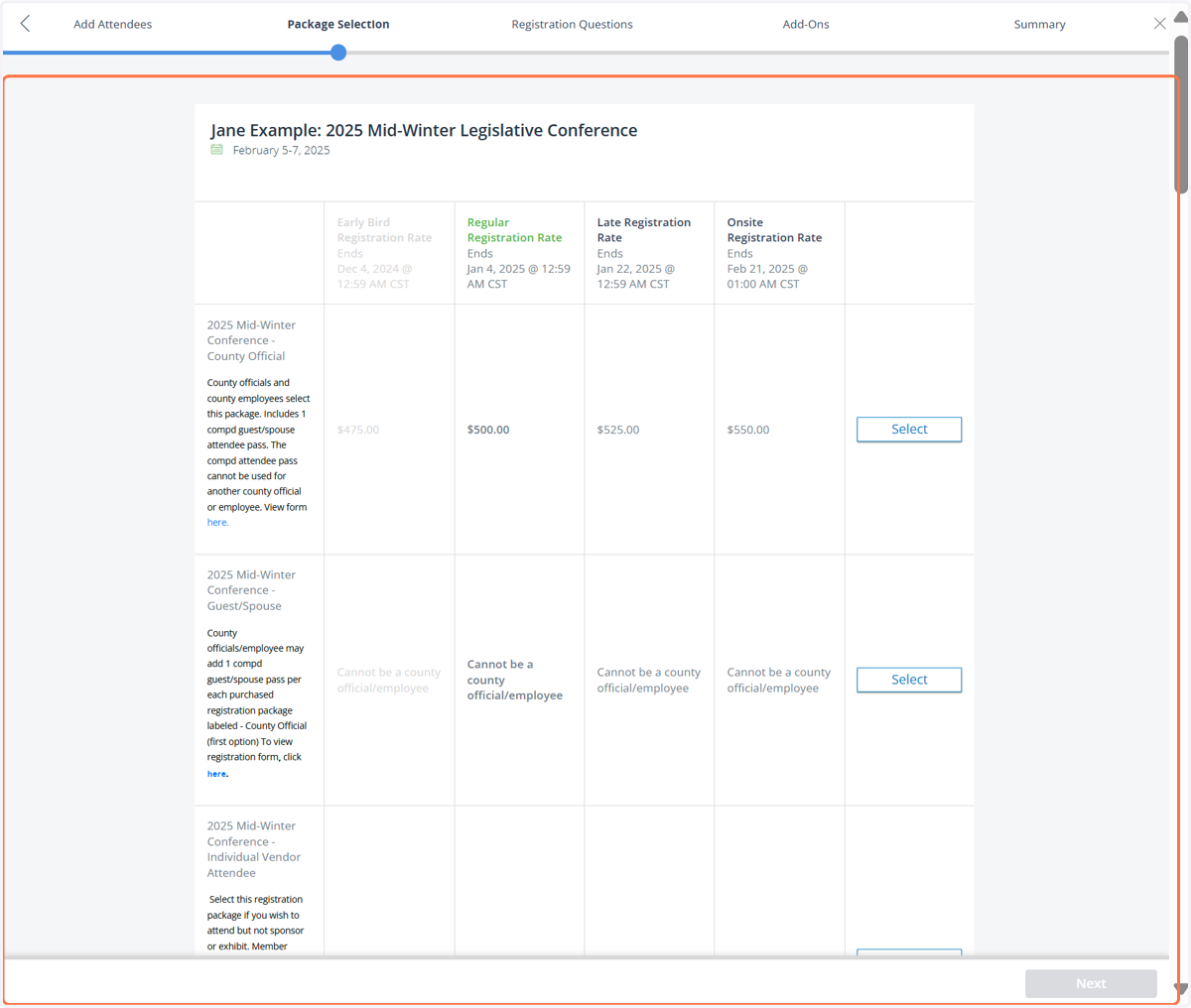
Task: Select the Guest/Spouse package
Action: [x=909, y=680]
